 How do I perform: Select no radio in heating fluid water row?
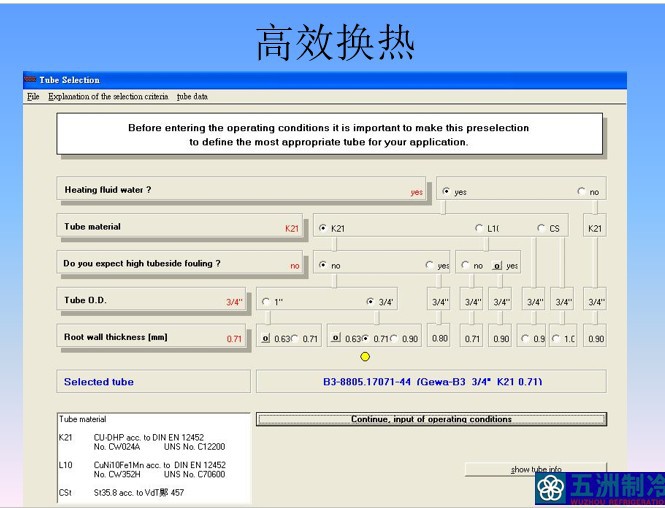[x=581, y=191]
